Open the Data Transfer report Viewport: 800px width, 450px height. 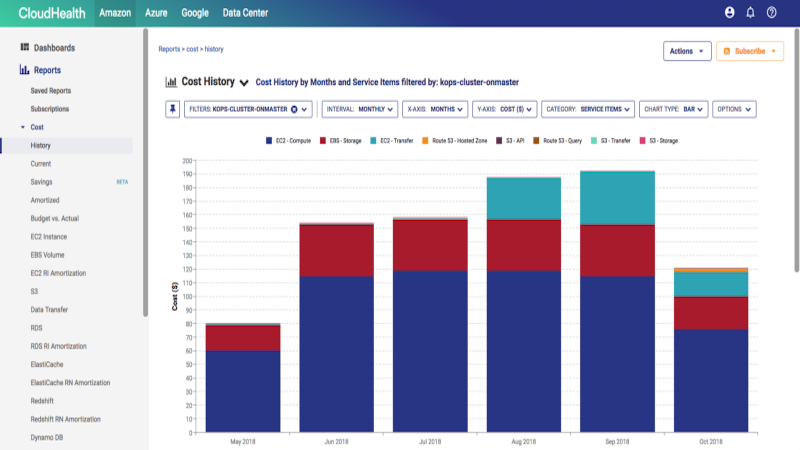[49, 310]
